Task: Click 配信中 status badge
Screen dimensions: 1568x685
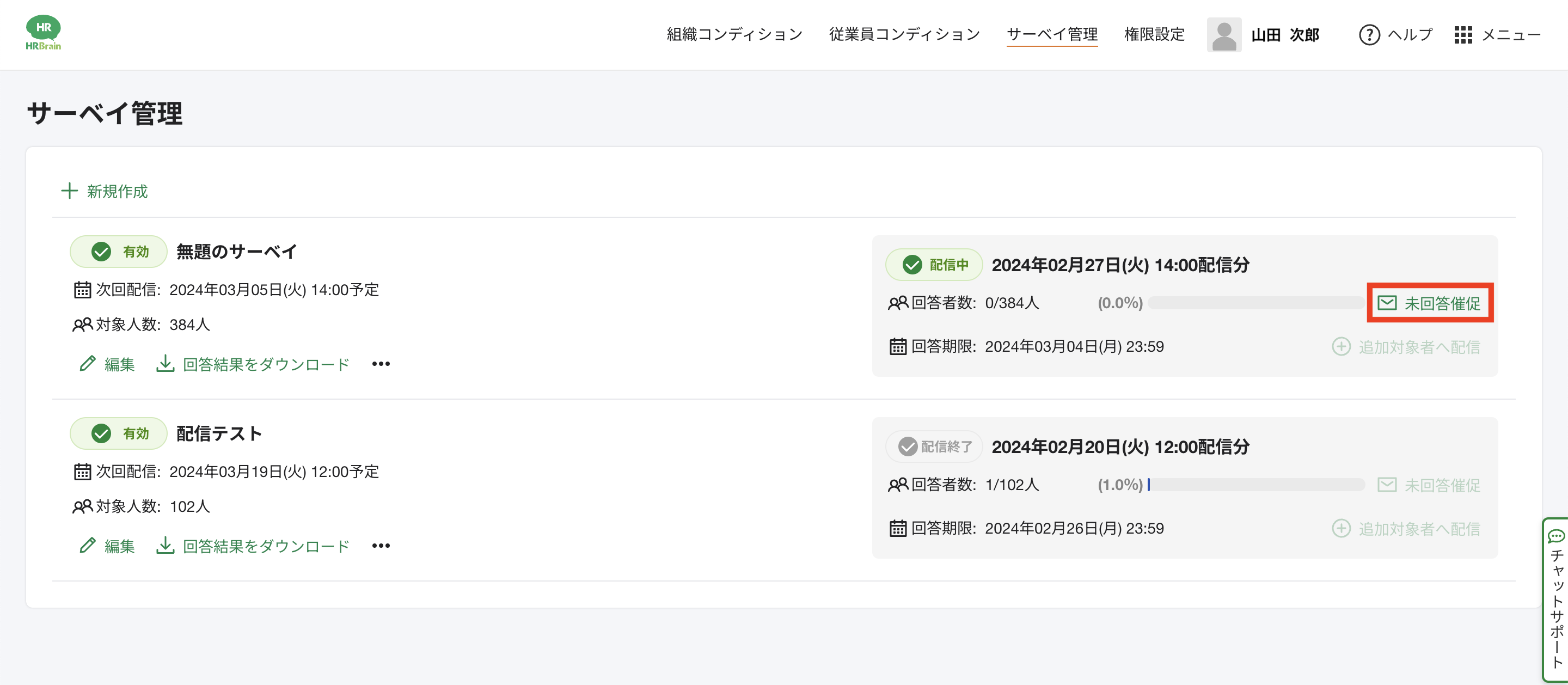Action: pos(934,265)
